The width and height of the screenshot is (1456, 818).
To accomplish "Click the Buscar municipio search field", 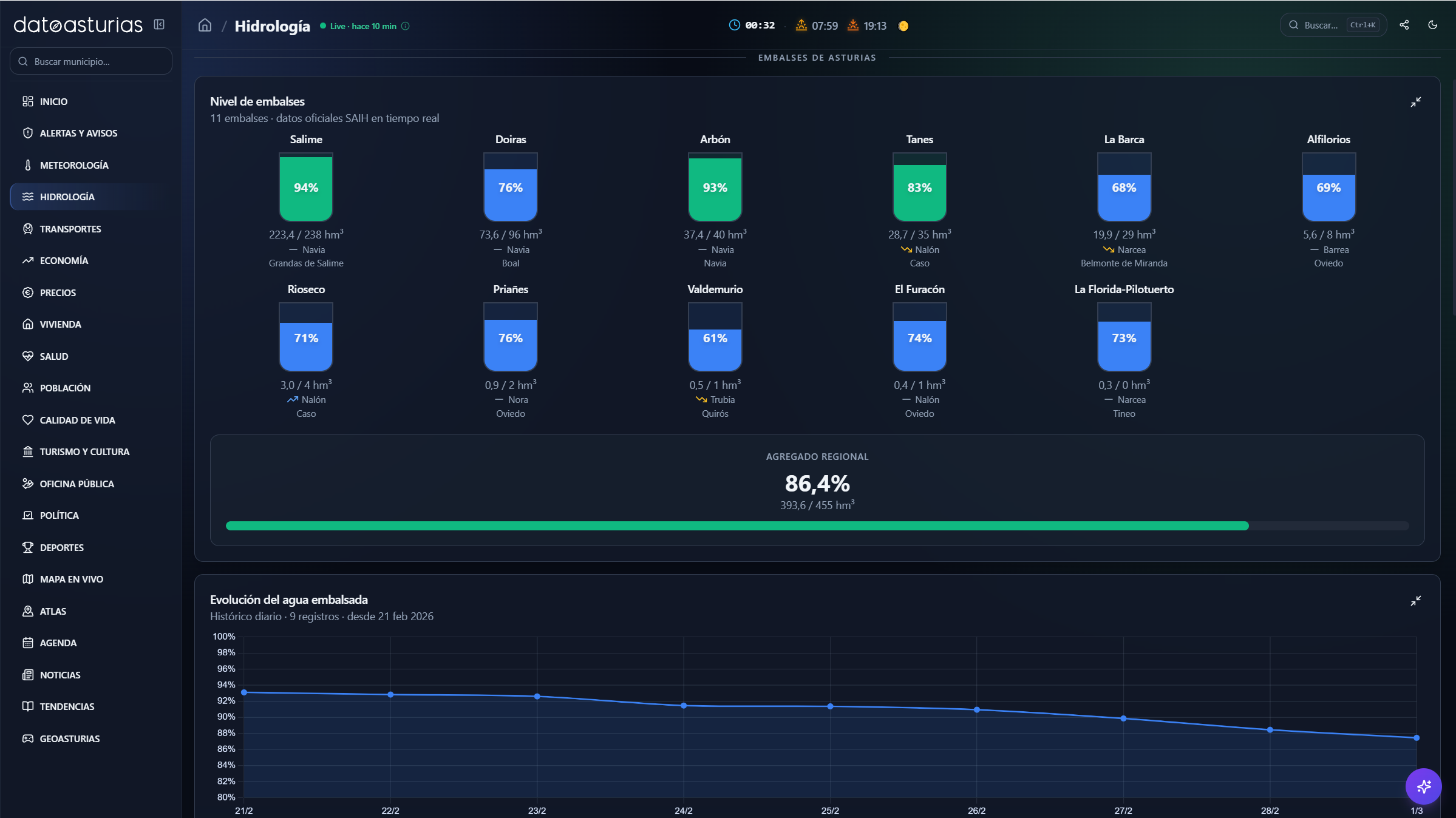I will pyautogui.click(x=91, y=61).
